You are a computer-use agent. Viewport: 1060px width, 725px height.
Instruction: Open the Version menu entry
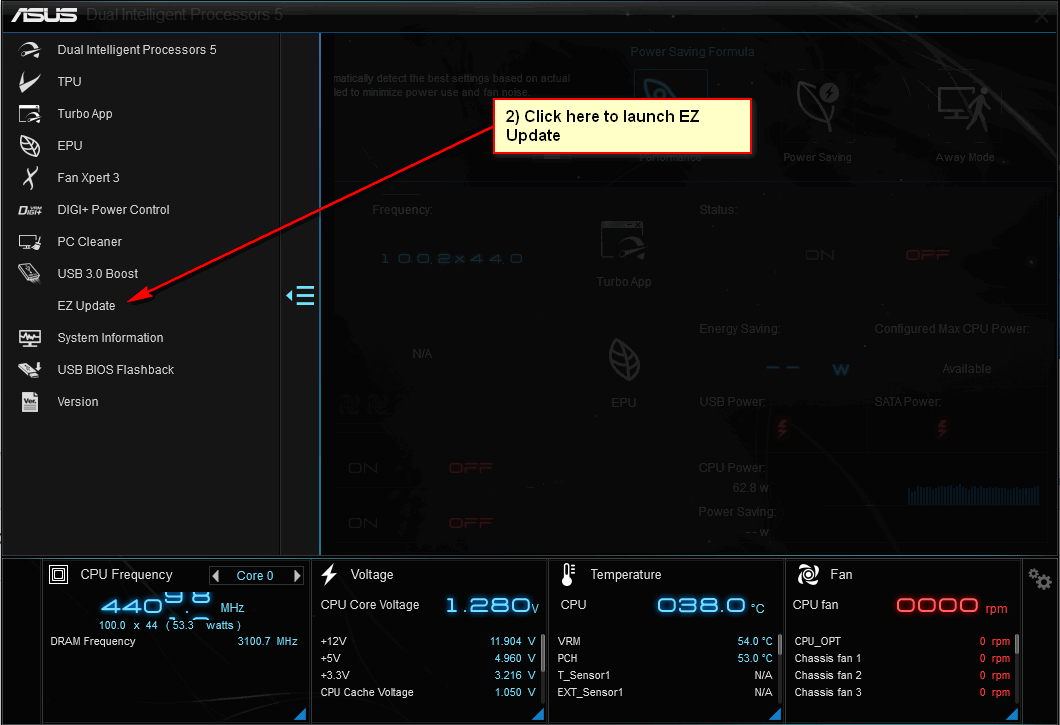[78, 402]
